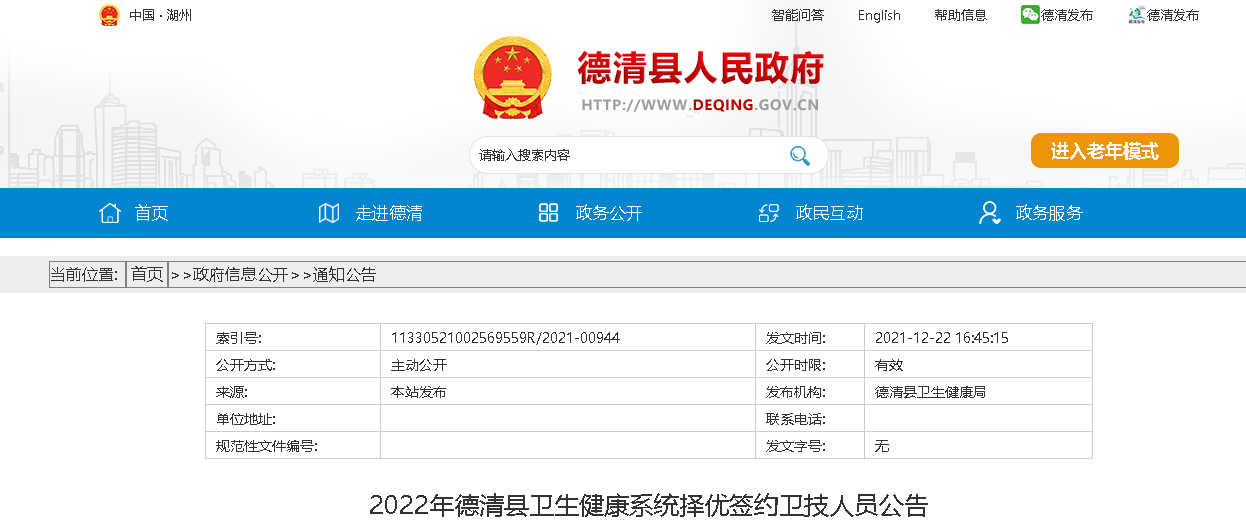Open the 政民互动 navigation menu item
Image resolution: width=1246 pixels, height=532 pixels.
829,213
